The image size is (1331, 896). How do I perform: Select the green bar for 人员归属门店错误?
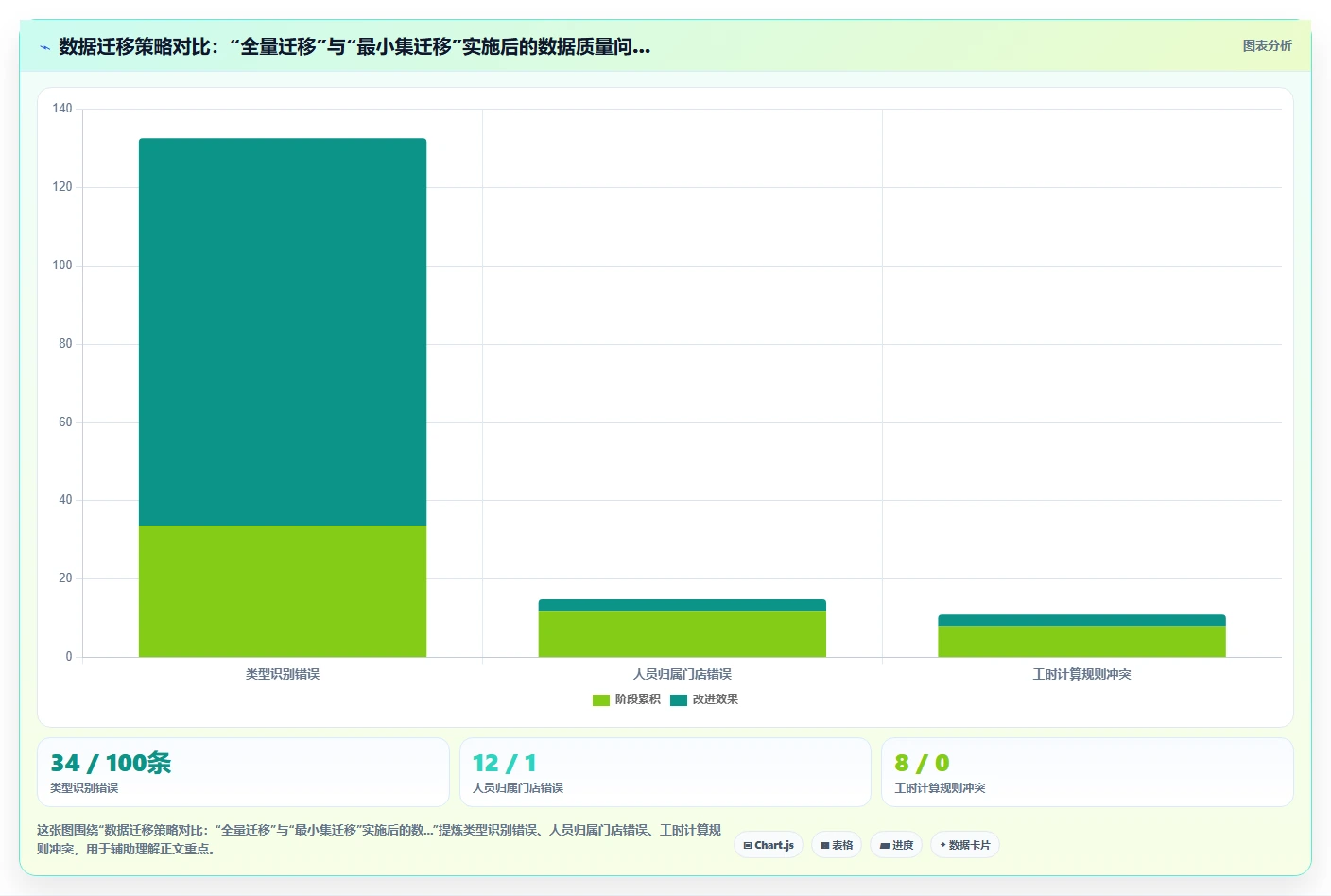pos(683,633)
